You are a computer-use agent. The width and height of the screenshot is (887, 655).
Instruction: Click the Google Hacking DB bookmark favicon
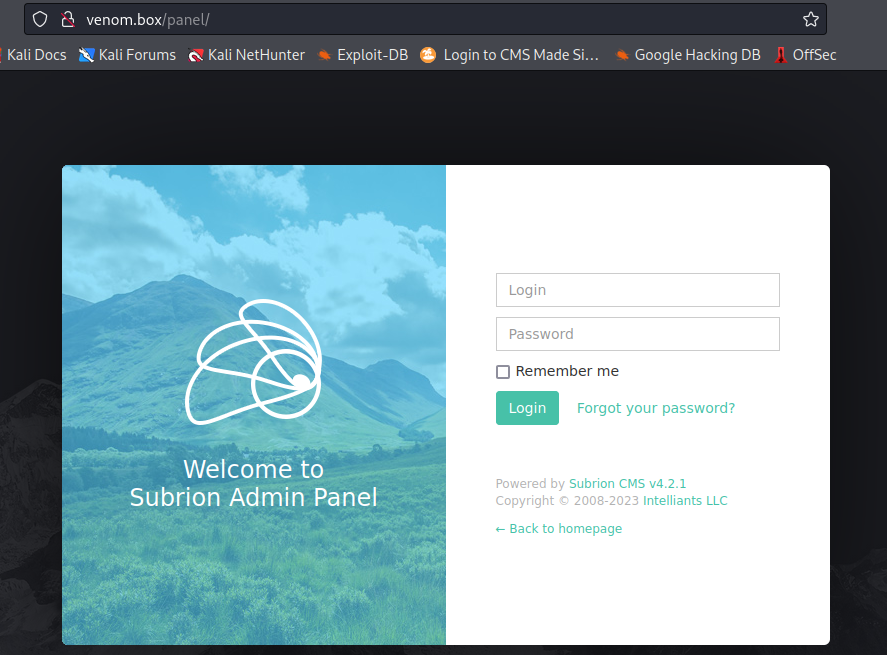click(622, 55)
